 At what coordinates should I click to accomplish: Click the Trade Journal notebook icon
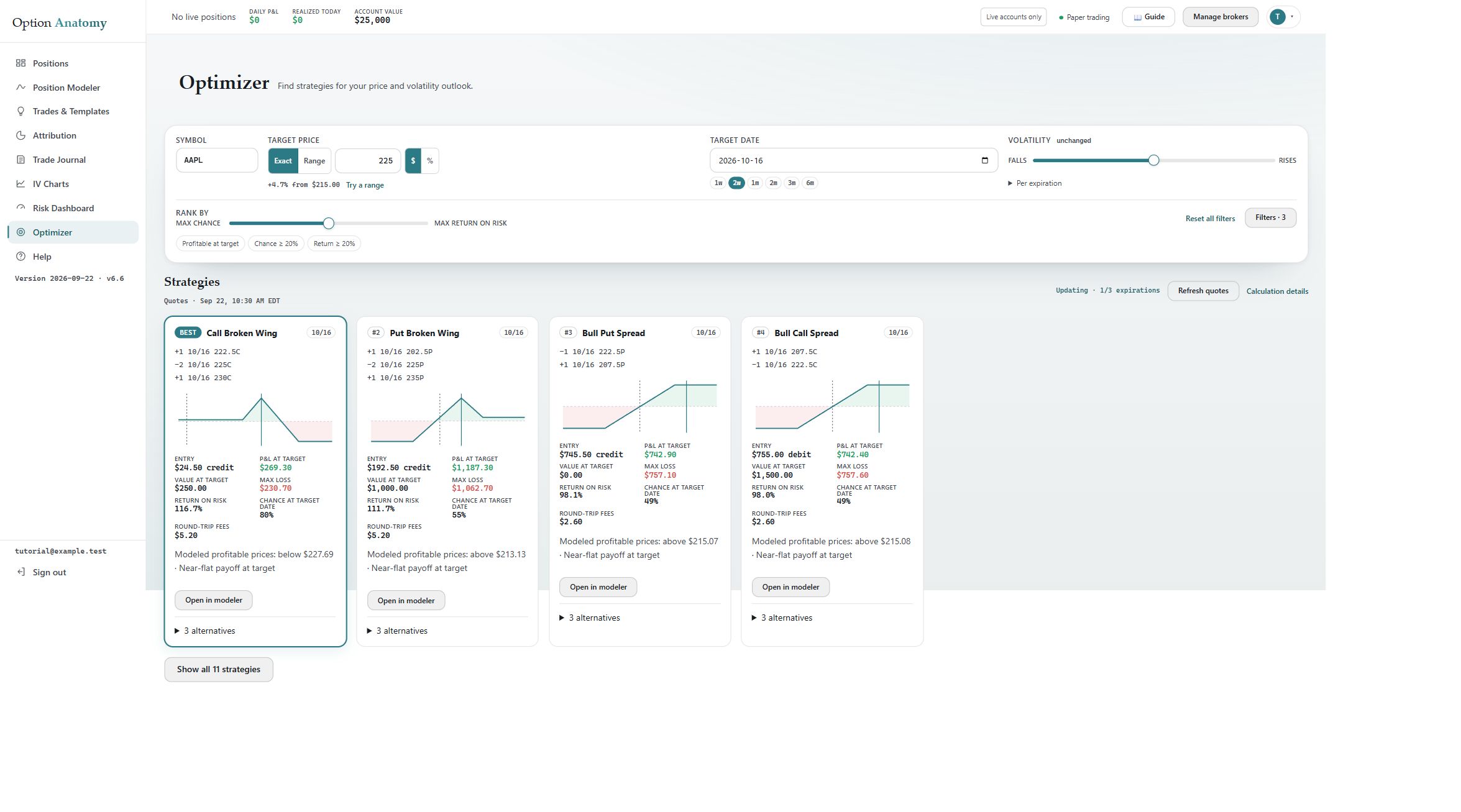[x=21, y=160]
